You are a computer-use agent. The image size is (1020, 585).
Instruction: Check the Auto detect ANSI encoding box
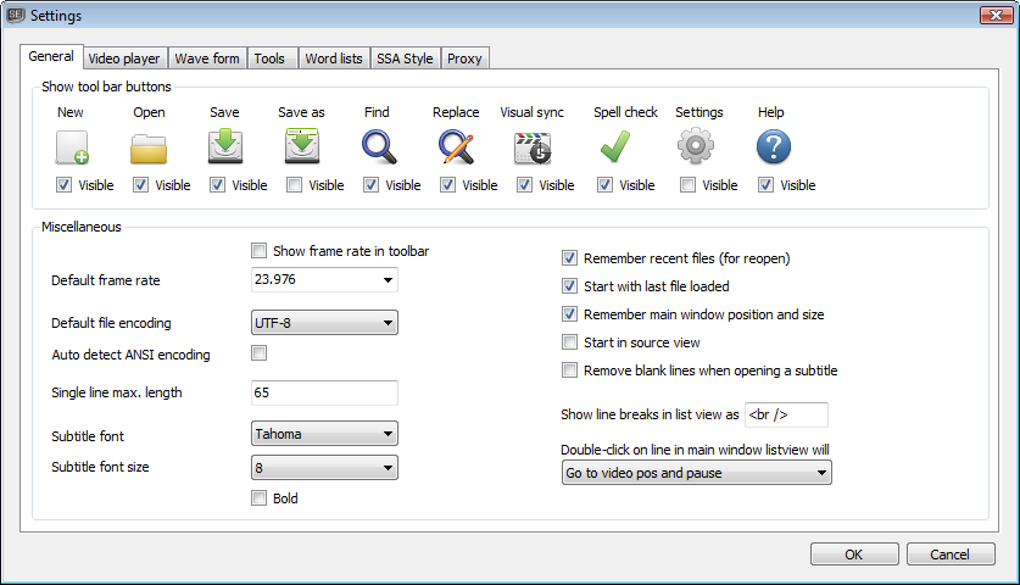[258, 353]
